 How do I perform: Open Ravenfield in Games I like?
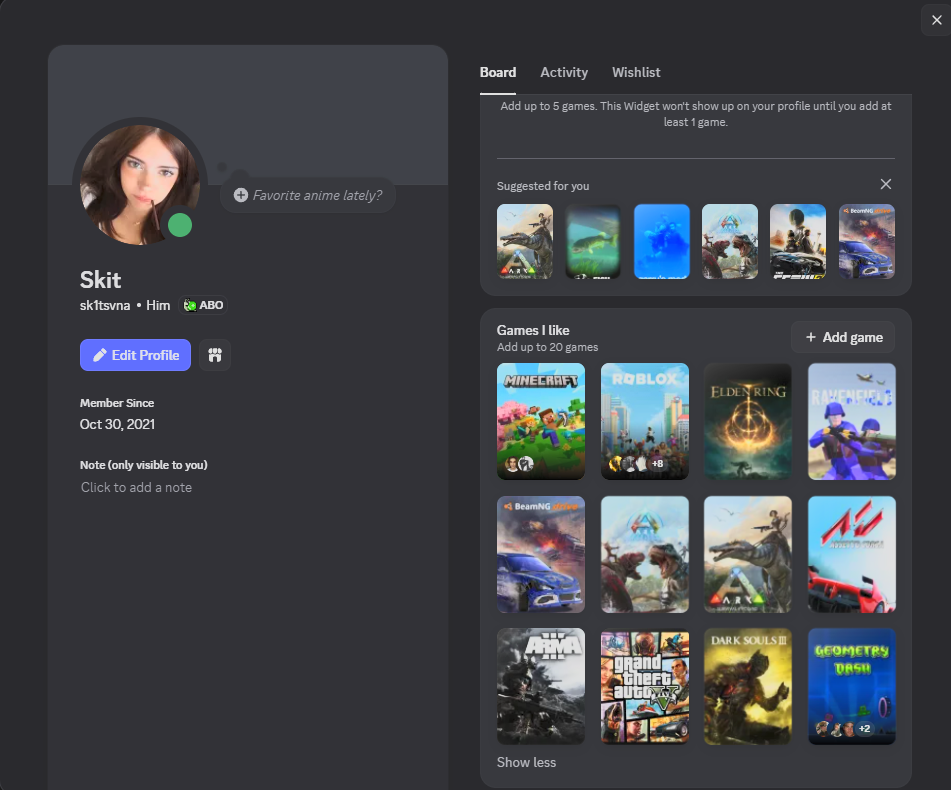point(852,421)
